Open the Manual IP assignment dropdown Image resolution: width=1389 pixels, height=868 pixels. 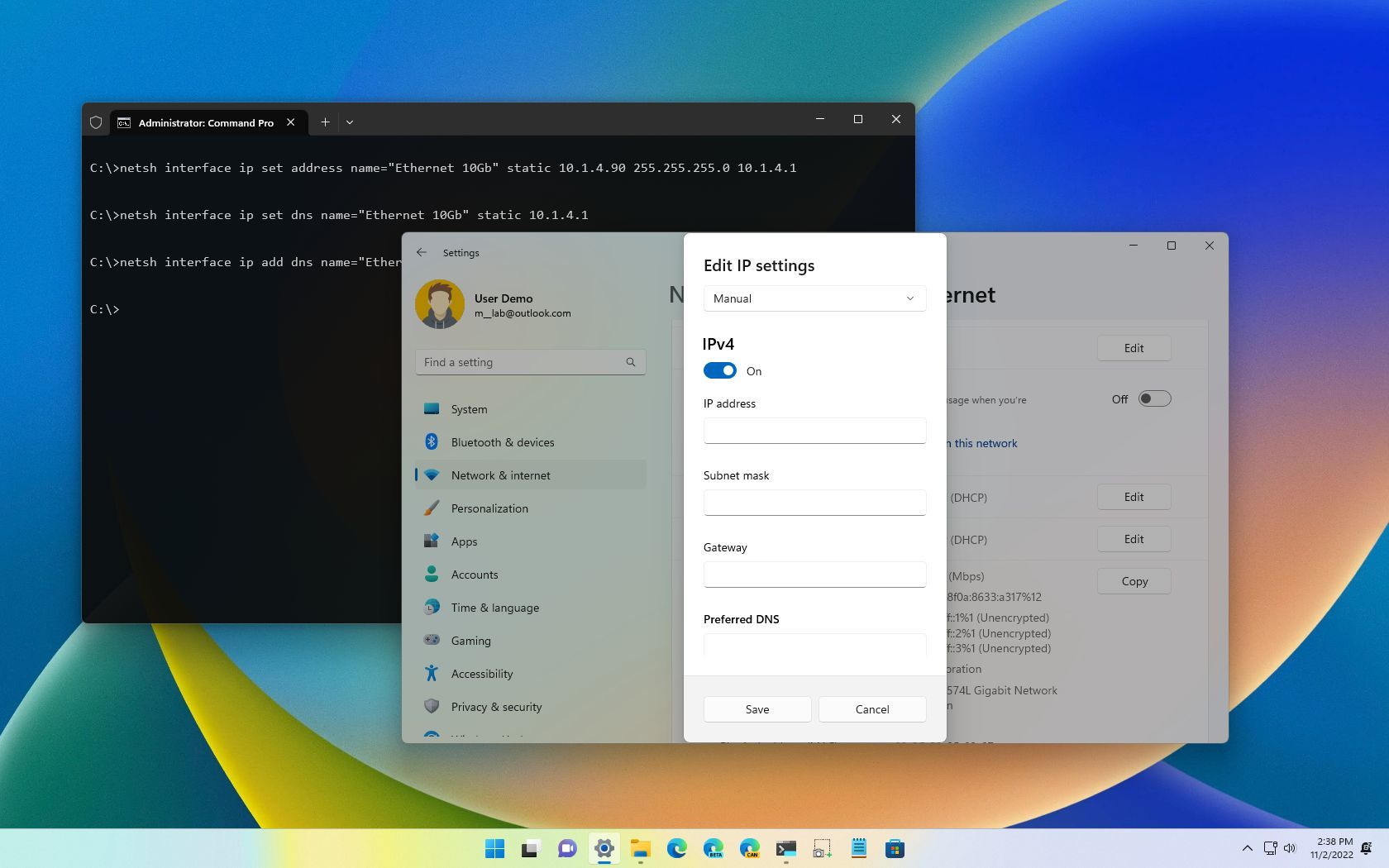click(x=814, y=298)
